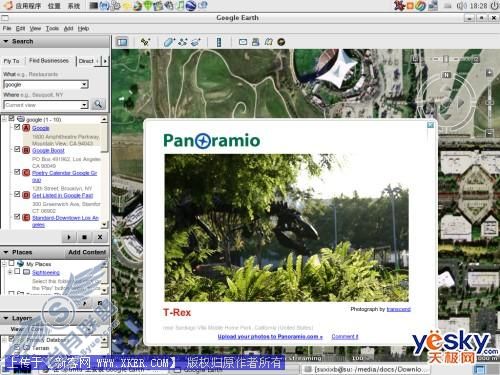This screenshot has height=375, width=500.
Task: Click the red C marker of Poetry Calendar
Action: (26, 173)
